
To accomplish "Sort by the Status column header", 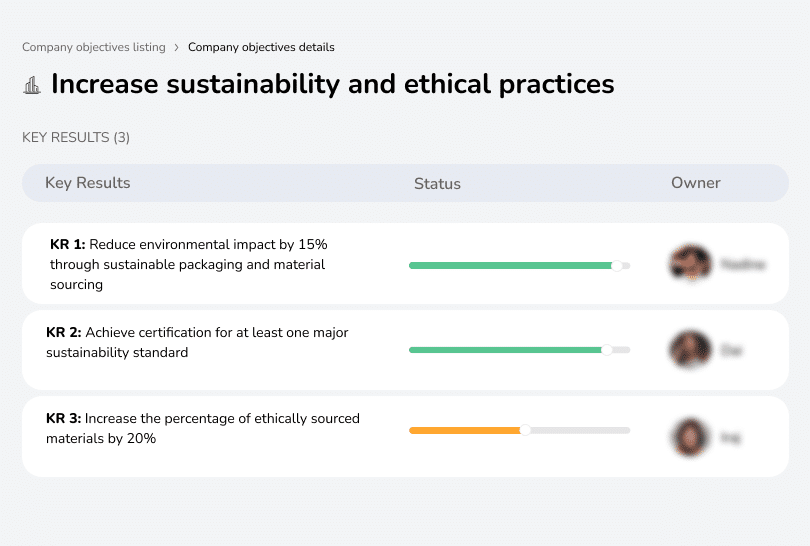I will tap(437, 183).
